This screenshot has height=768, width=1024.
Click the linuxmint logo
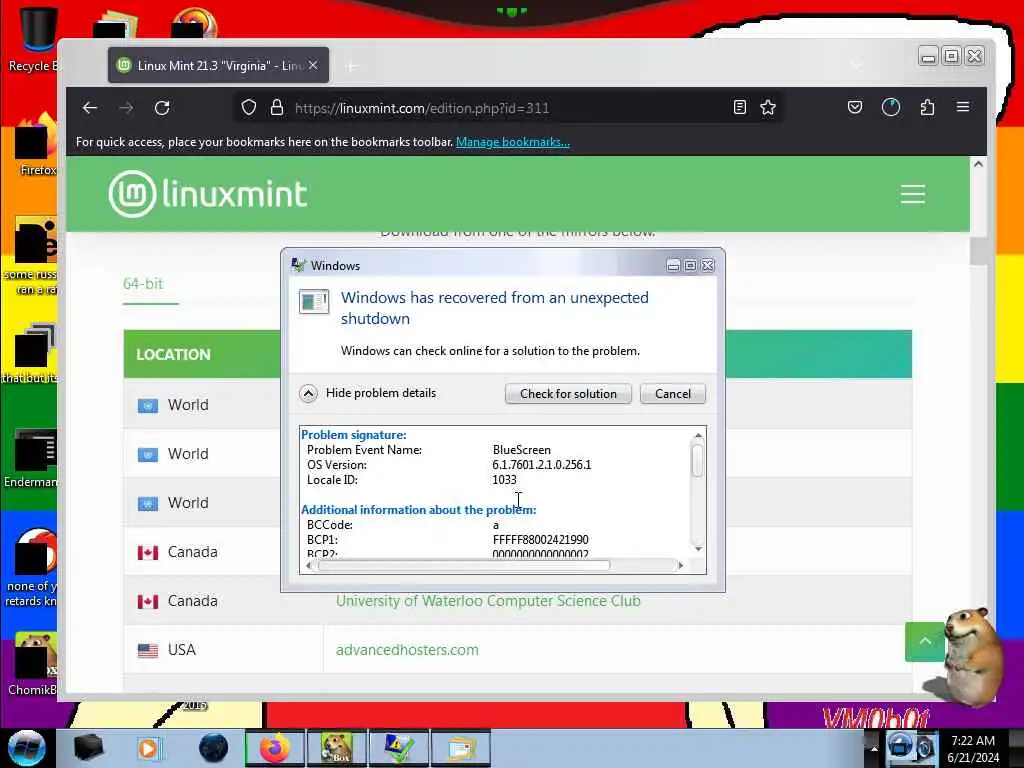(x=208, y=194)
